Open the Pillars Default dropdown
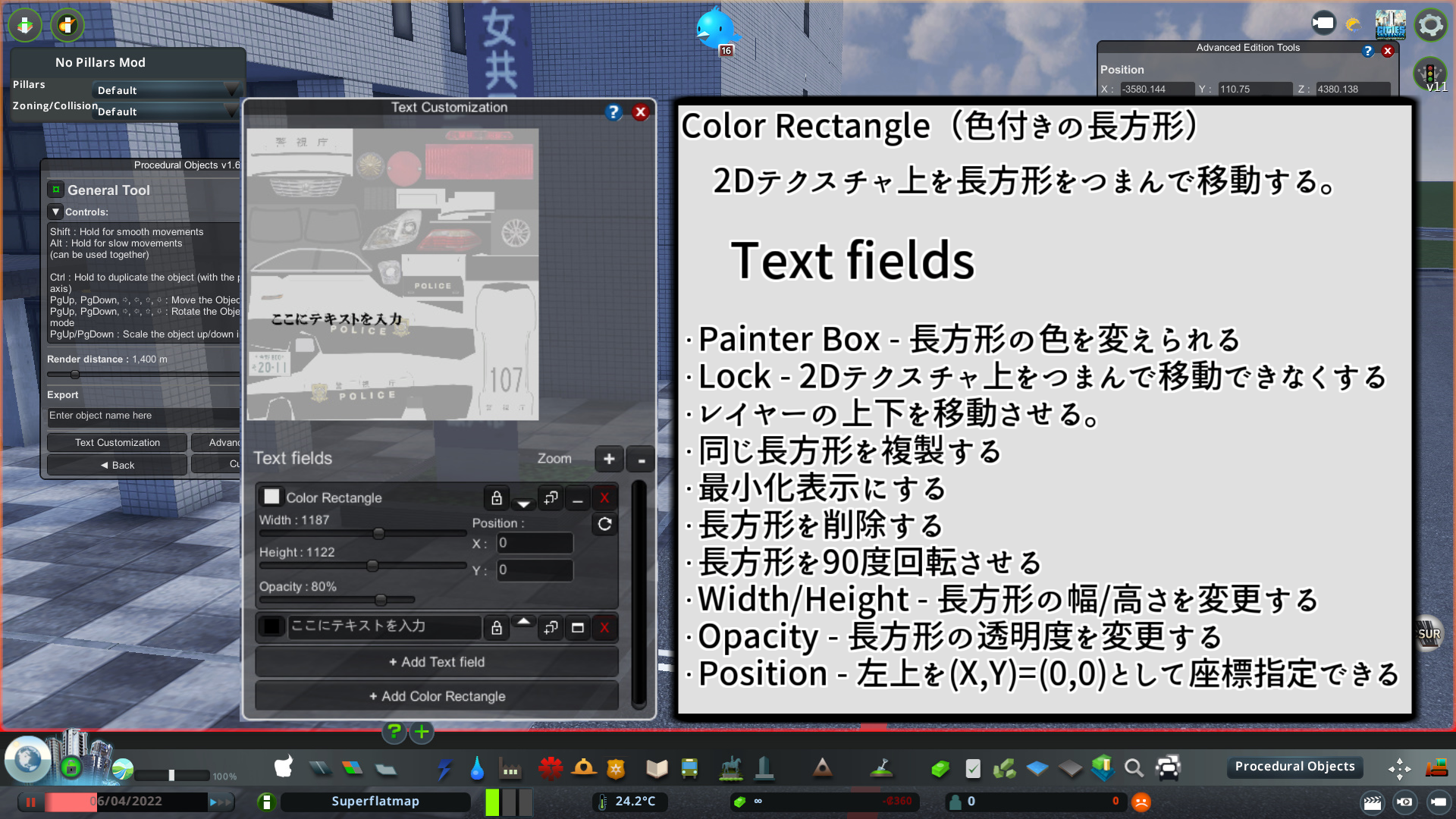Screen dimensions: 1456x819 pyautogui.click(x=167, y=89)
